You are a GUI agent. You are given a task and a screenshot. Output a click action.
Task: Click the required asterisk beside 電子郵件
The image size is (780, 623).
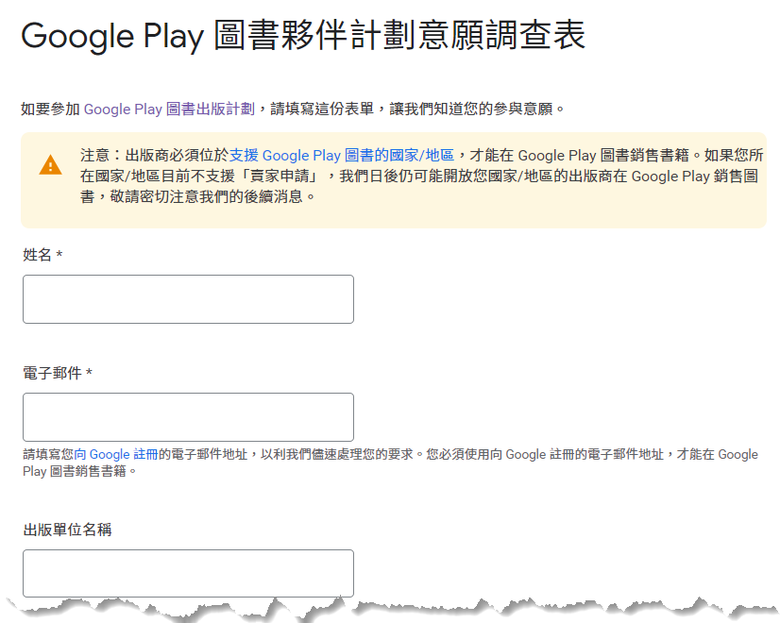pyautogui.click(x=89, y=373)
